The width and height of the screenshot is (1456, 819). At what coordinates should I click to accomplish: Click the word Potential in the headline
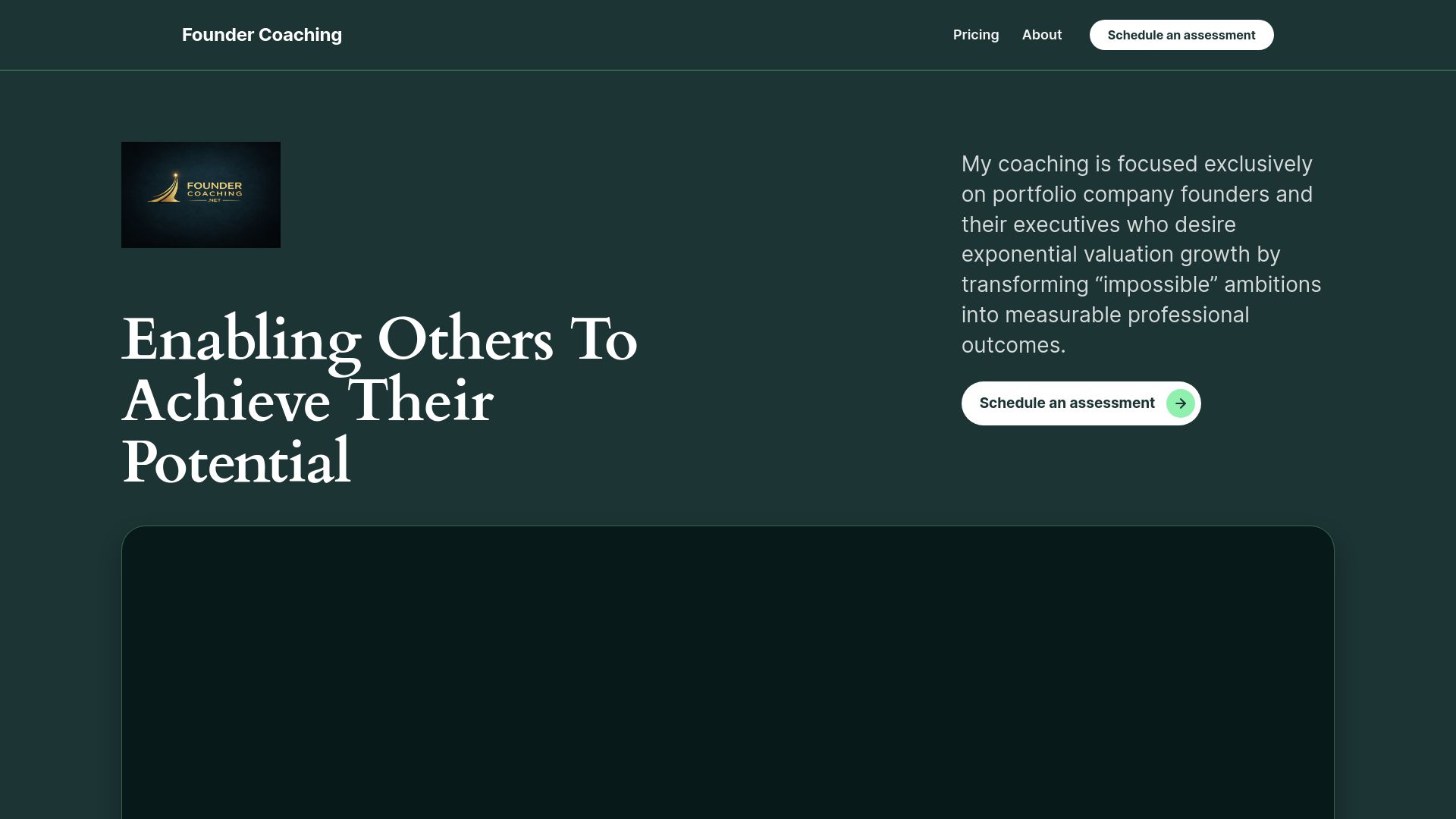[x=236, y=463]
